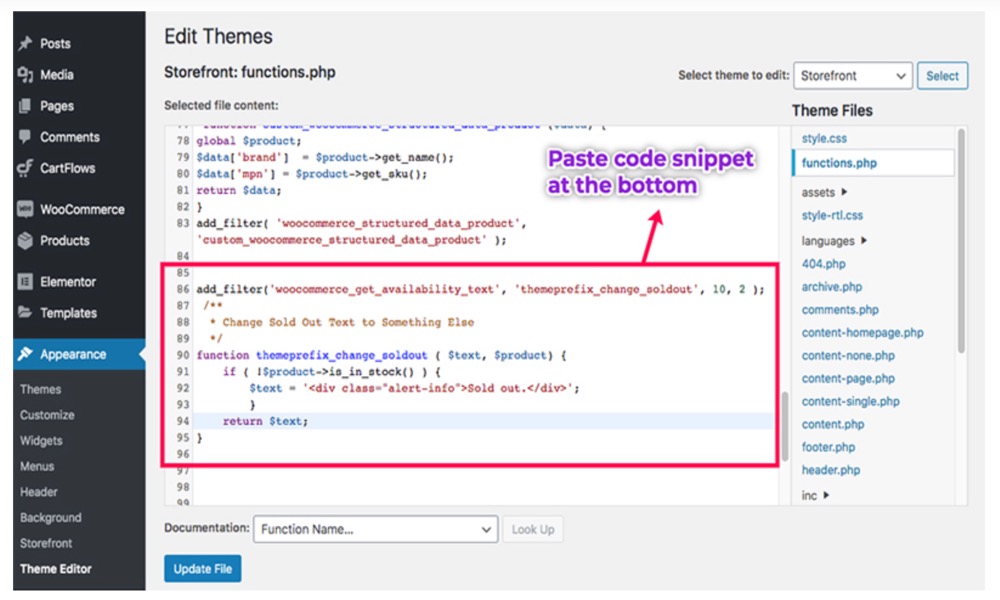The width and height of the screenshot is (1000, 600).
Task: Place cursor on line 94 return statement
Action: pos(265,421)
